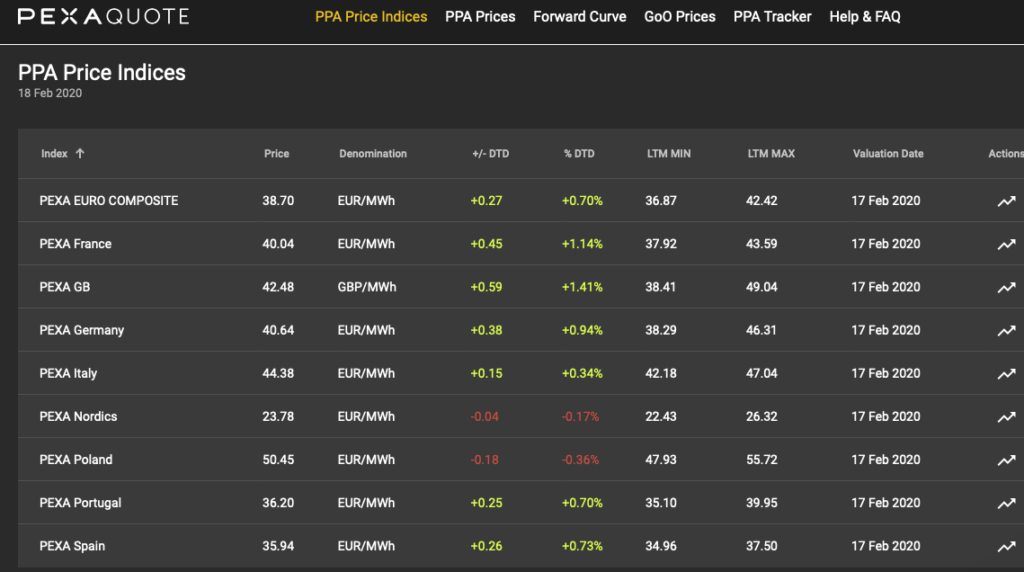Open the PPA Tracker section

tap(772, 17)
